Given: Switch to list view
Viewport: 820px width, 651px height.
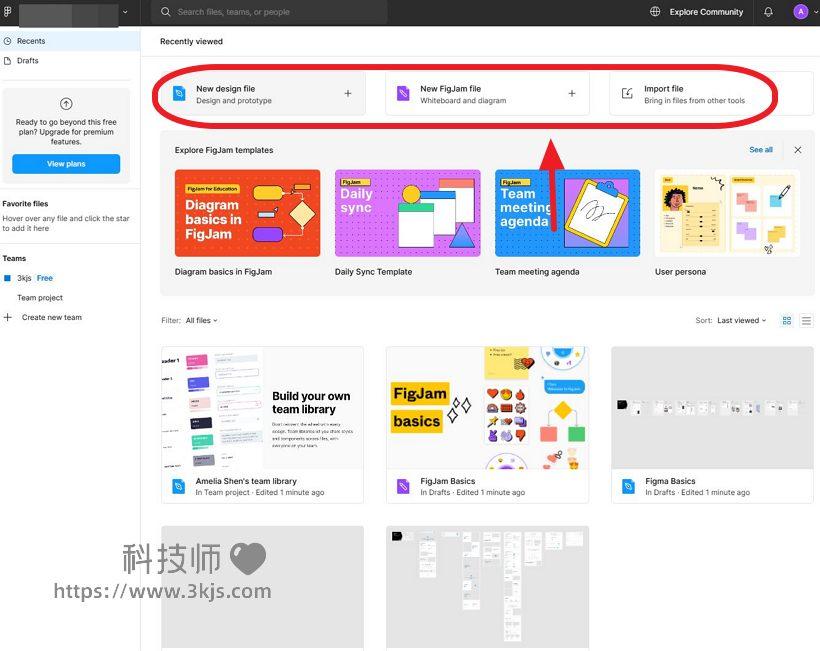Looking at the screenshot, I should coord(806,321).
